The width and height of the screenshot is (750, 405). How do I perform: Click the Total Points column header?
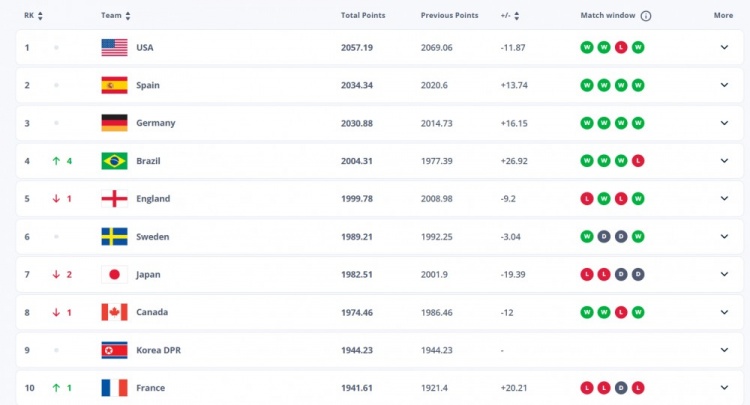[x=362, y=16]
